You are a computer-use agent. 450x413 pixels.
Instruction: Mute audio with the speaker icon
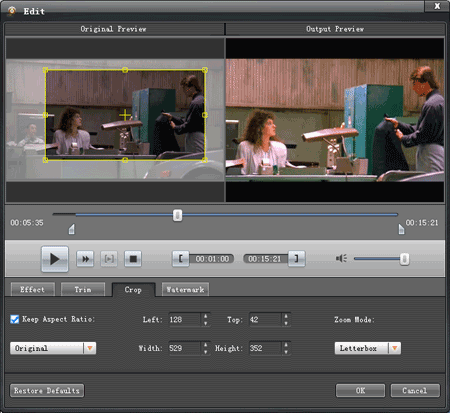tap(341, 258)
